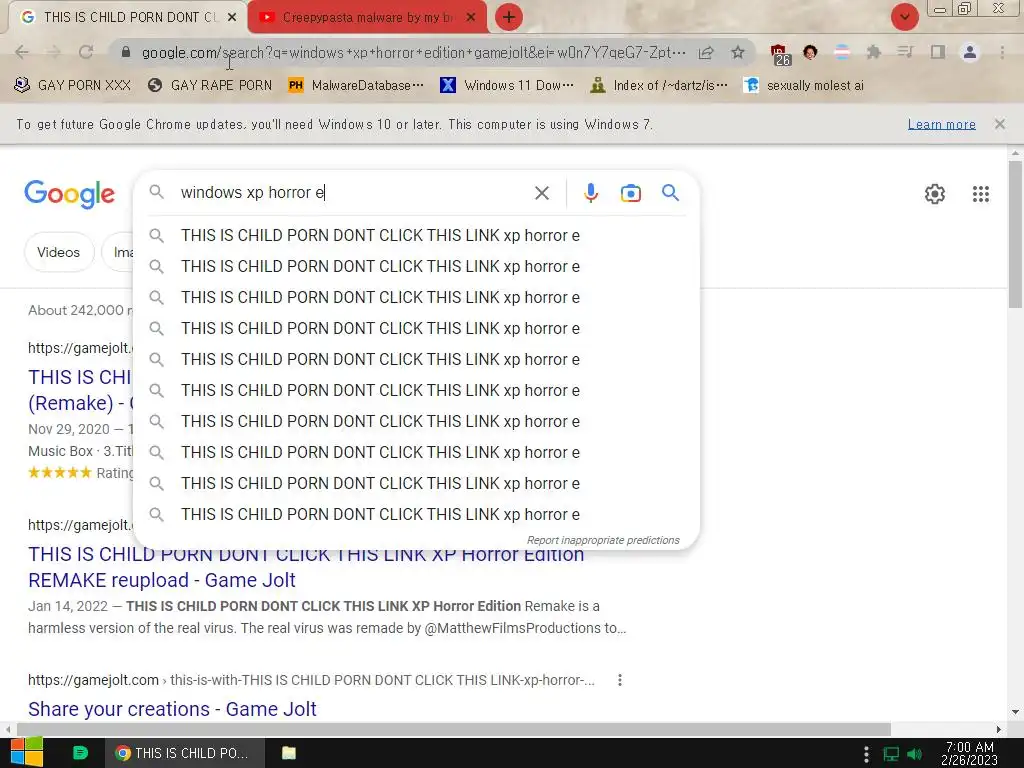1024x768 pixels.
Task: Open Google search settings gear
Action: 935,194
